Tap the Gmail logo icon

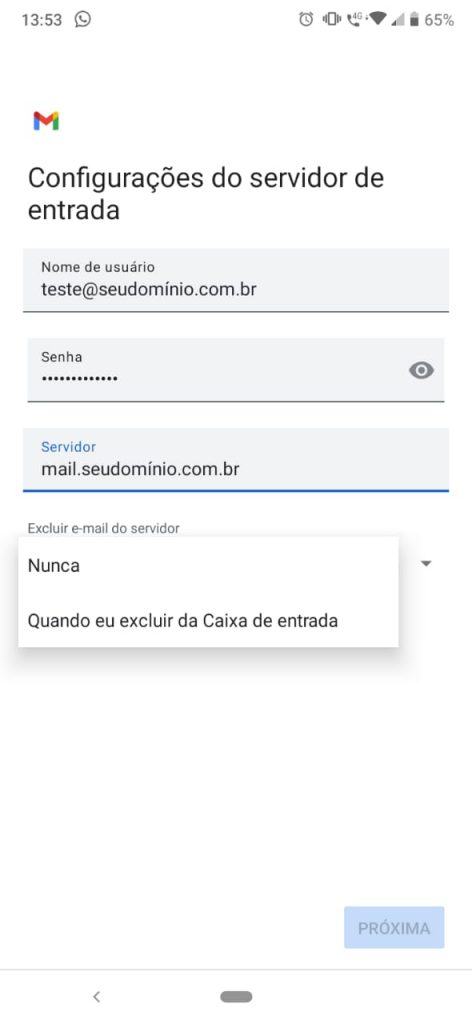[46, 121]
